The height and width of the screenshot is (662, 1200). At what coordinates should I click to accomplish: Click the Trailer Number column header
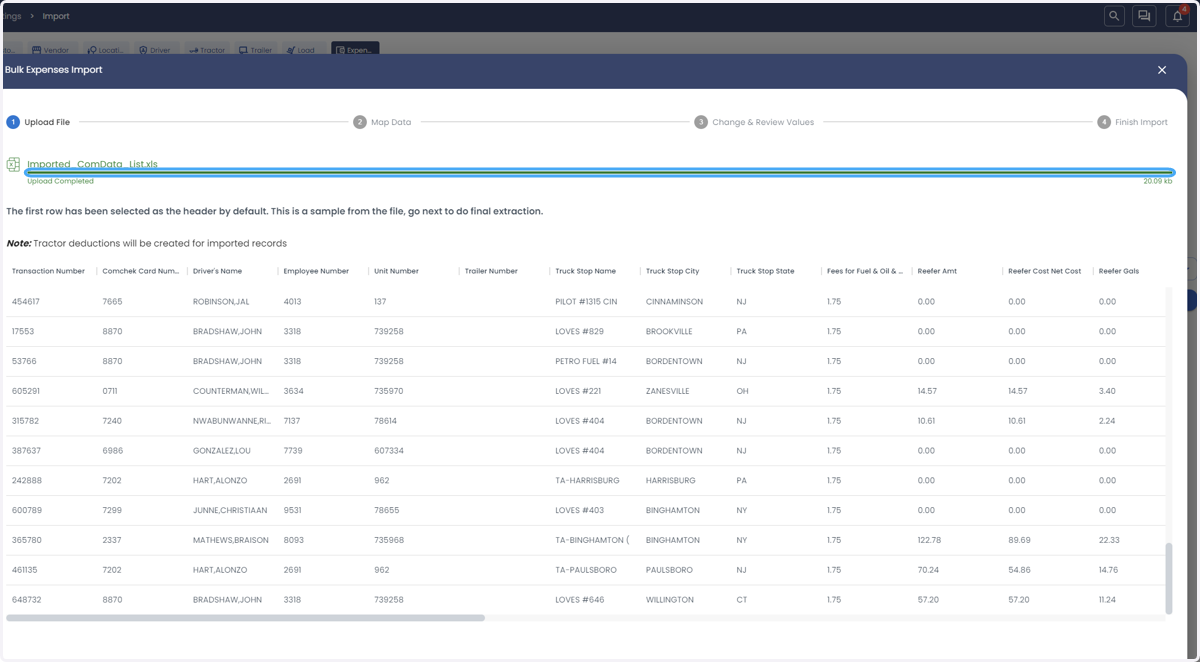pyautogui.click(x=491, y=271)
